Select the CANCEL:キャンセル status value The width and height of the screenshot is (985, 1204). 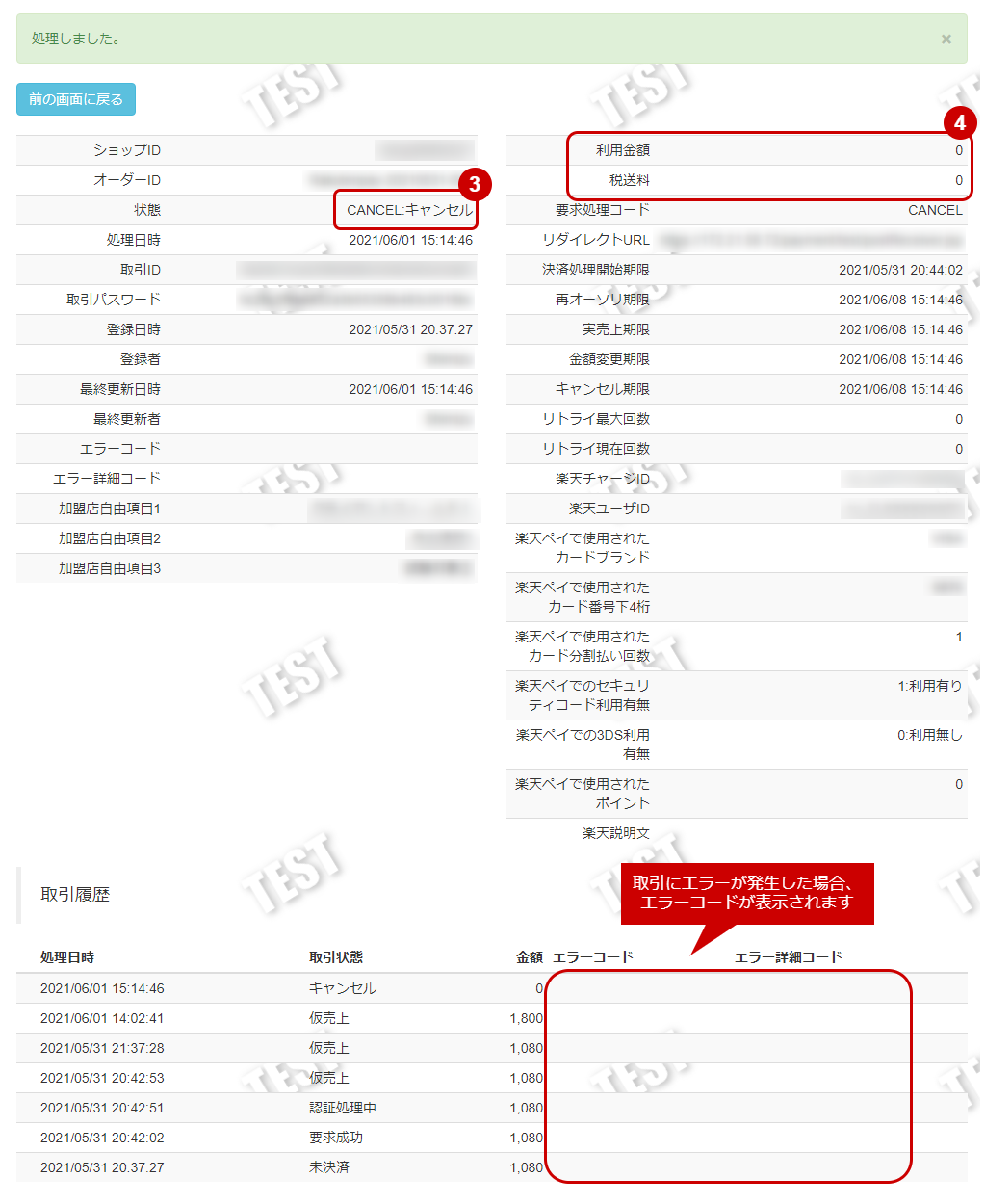click(x=410, y=210)
